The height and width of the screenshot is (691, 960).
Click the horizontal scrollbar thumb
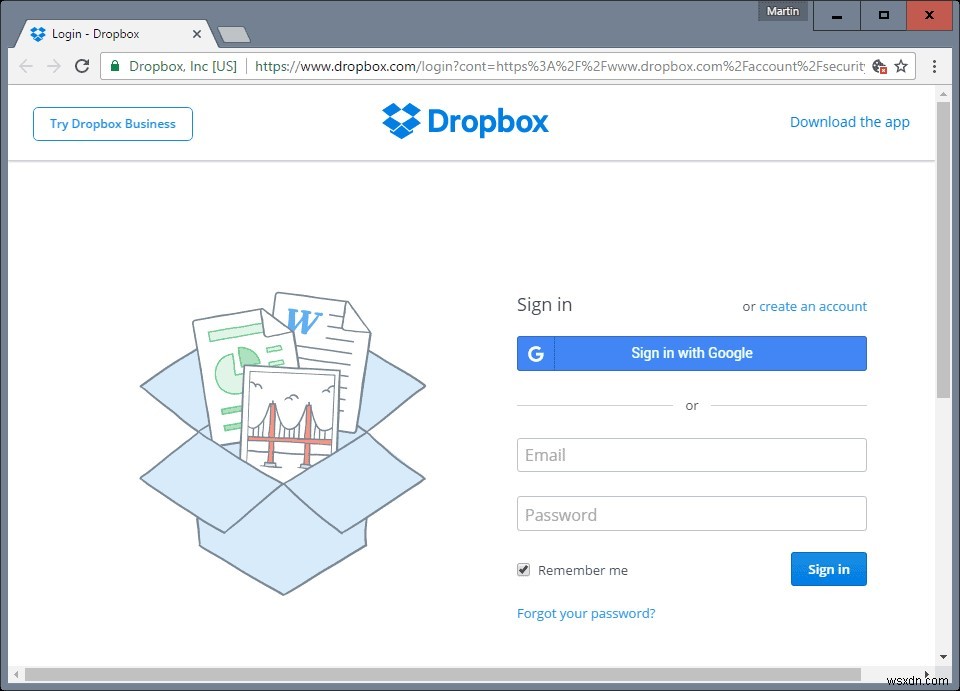(x=443, y=674)
